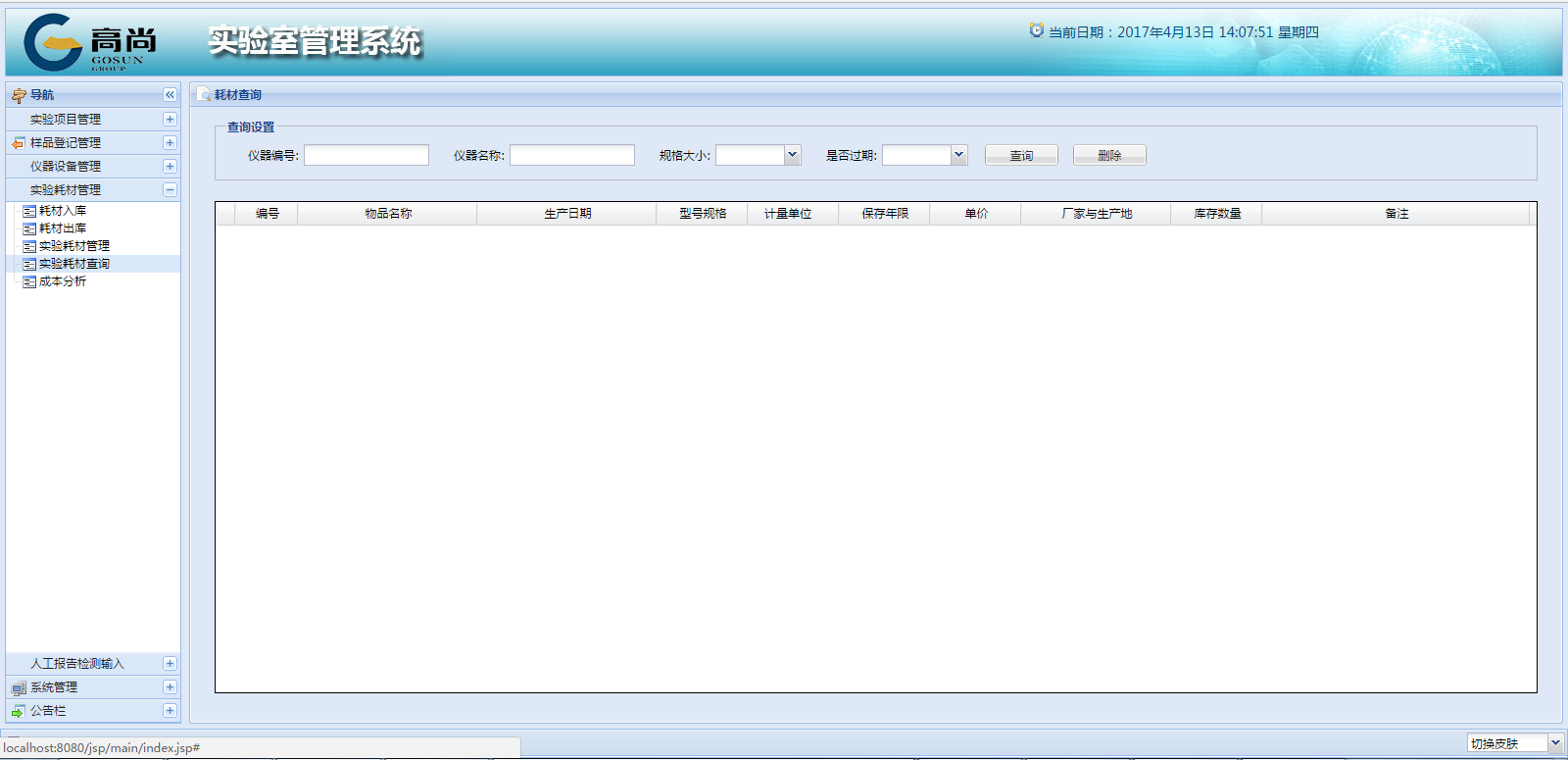Click the 删除 delete button
Image resolution: width=1568 pixels, height=760 pixels.
1109,155
